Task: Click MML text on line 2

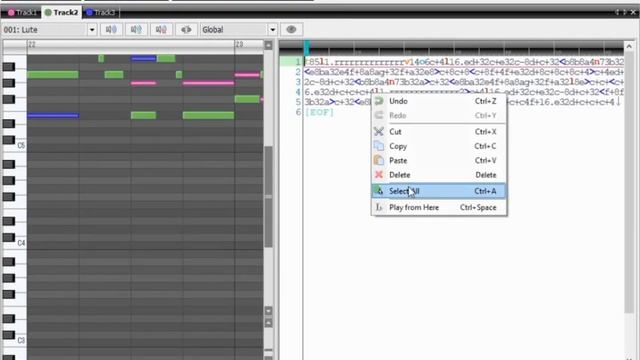Action: [x=464, y=72]
